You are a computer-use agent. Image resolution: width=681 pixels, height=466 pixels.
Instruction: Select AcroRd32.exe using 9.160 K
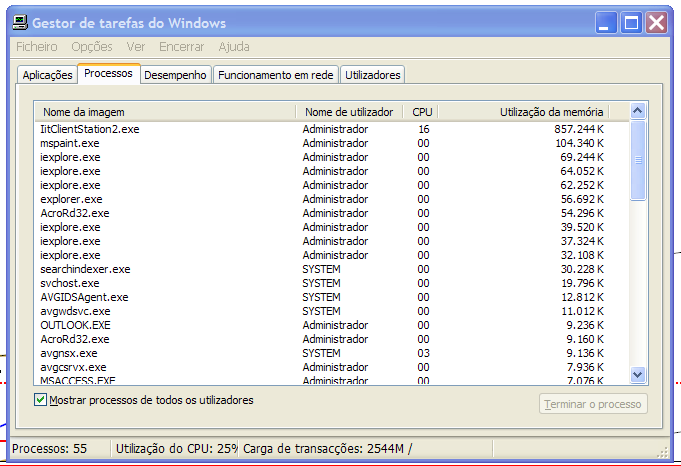332,339
